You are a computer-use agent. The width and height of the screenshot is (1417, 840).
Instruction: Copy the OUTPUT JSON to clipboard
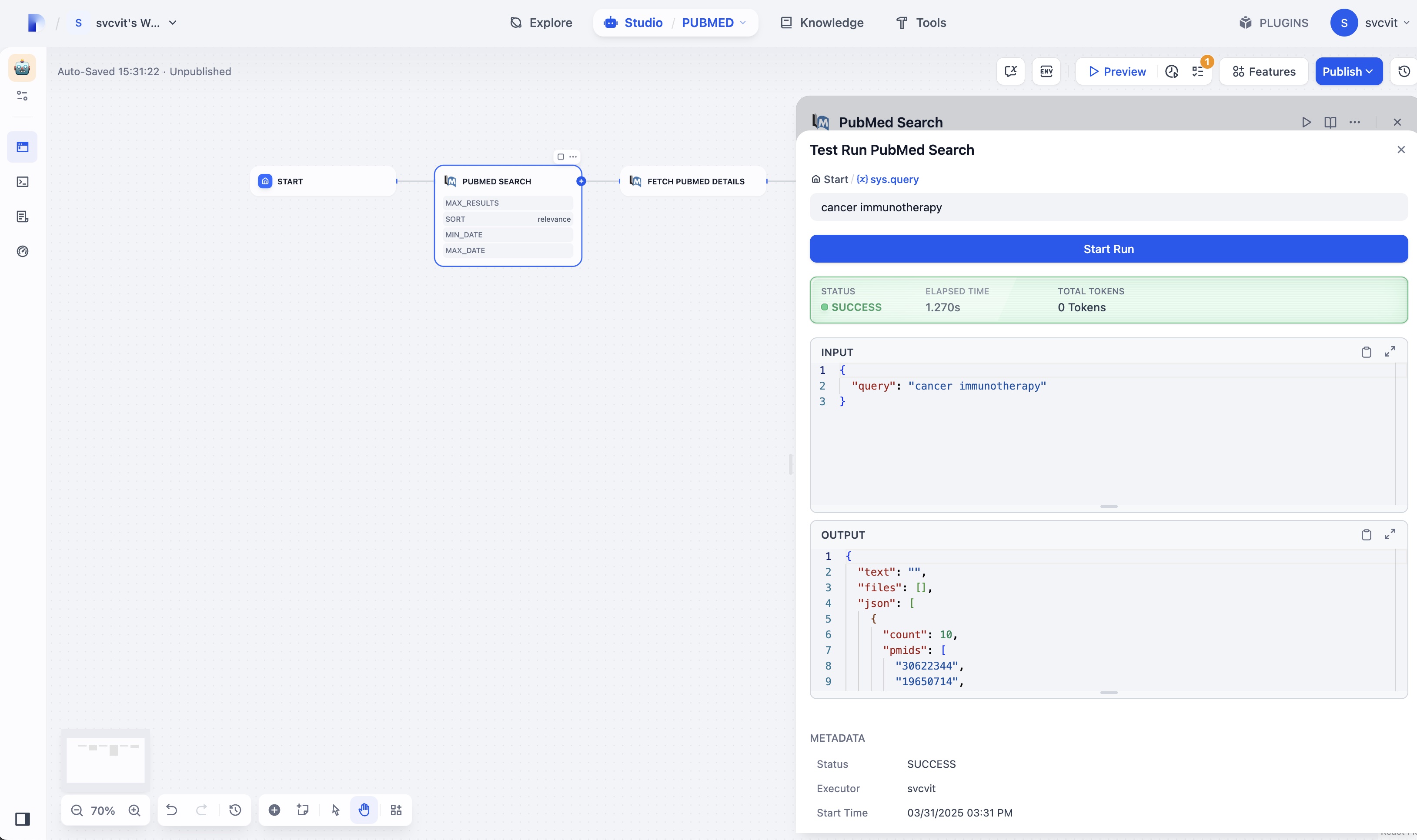pos(1366,535)
